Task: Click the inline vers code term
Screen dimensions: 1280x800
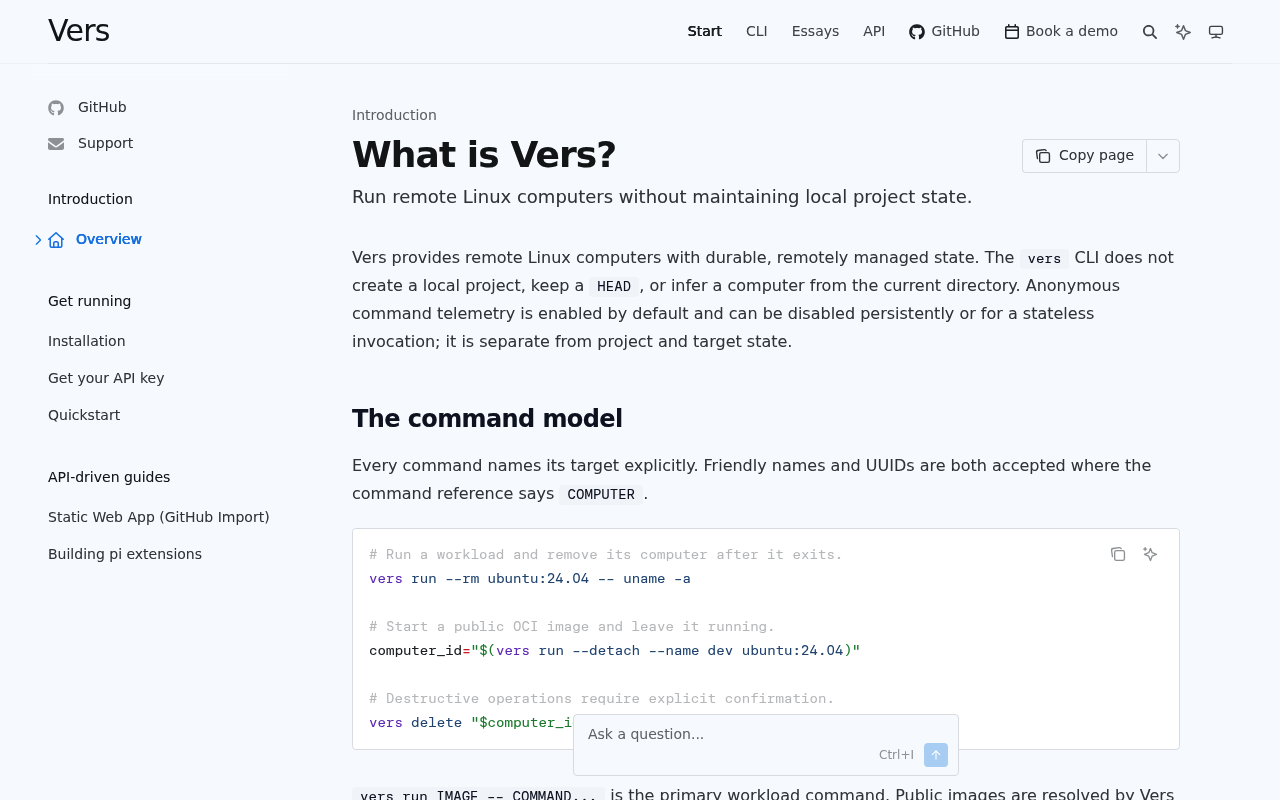Action: [x=1044, y=259]
